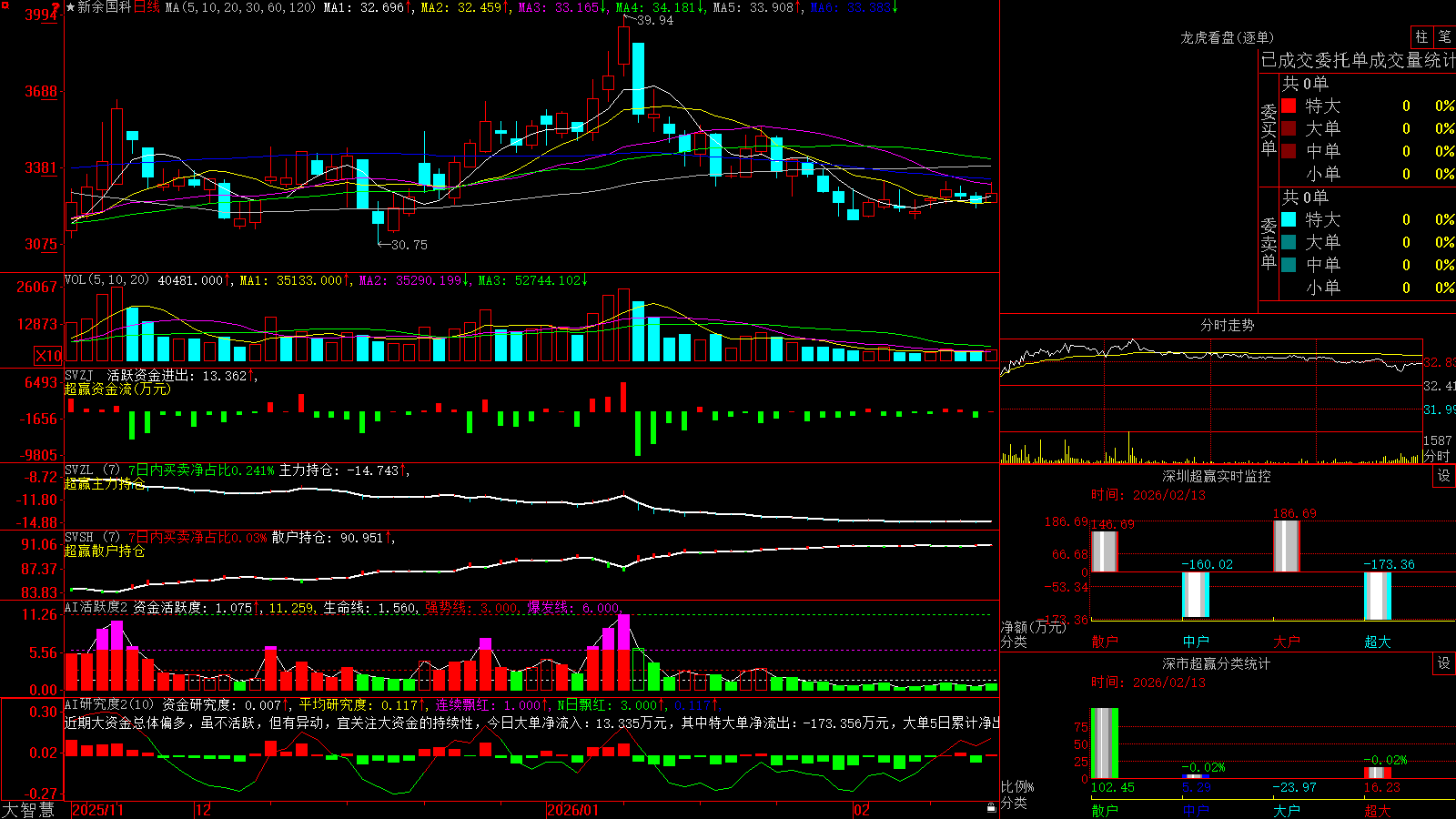Jump to the 02 month marker
1456x819 pixels.
[862, 810]
